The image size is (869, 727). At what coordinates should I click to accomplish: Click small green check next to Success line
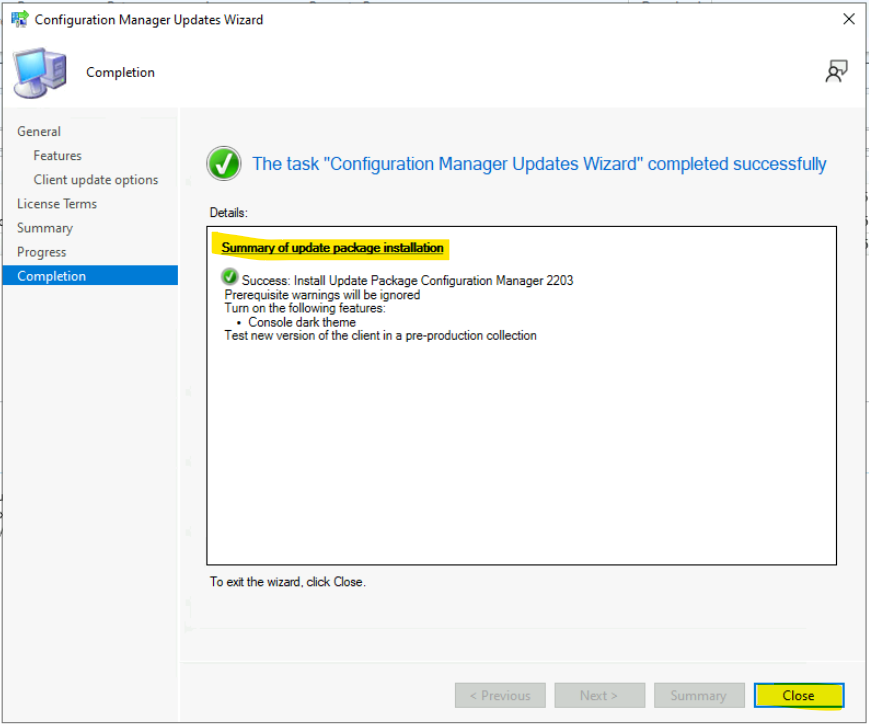(x=229, y=277)
